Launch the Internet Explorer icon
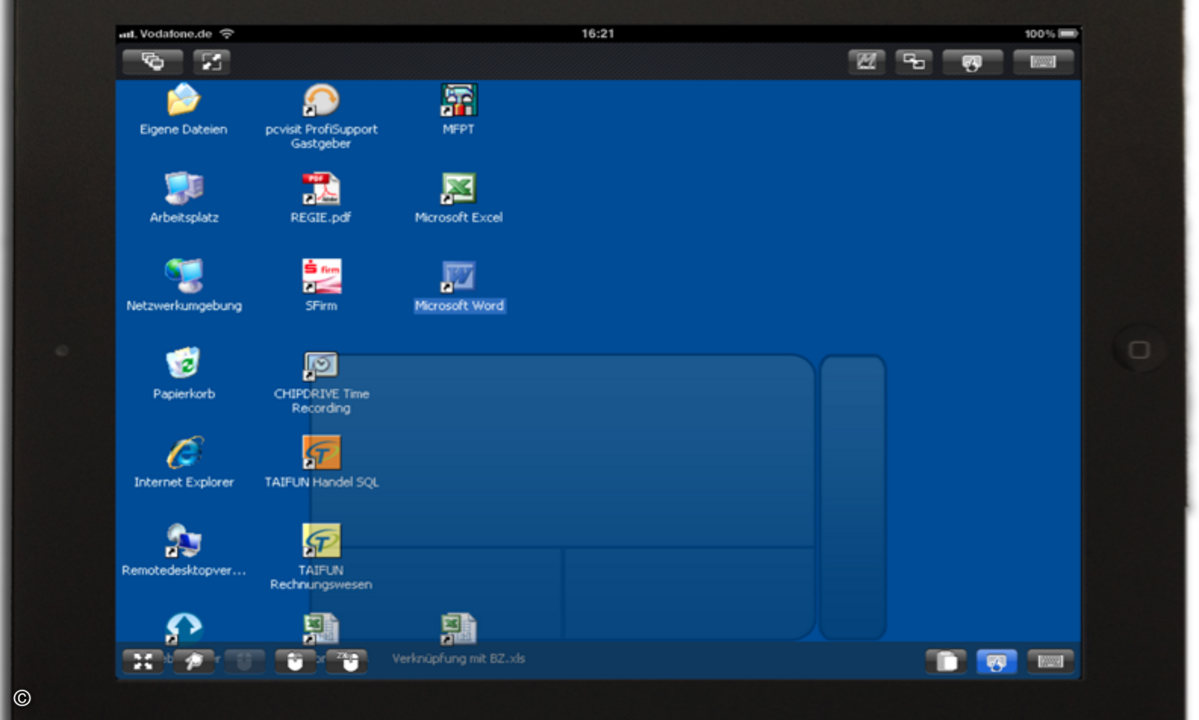 pos(184,452)
